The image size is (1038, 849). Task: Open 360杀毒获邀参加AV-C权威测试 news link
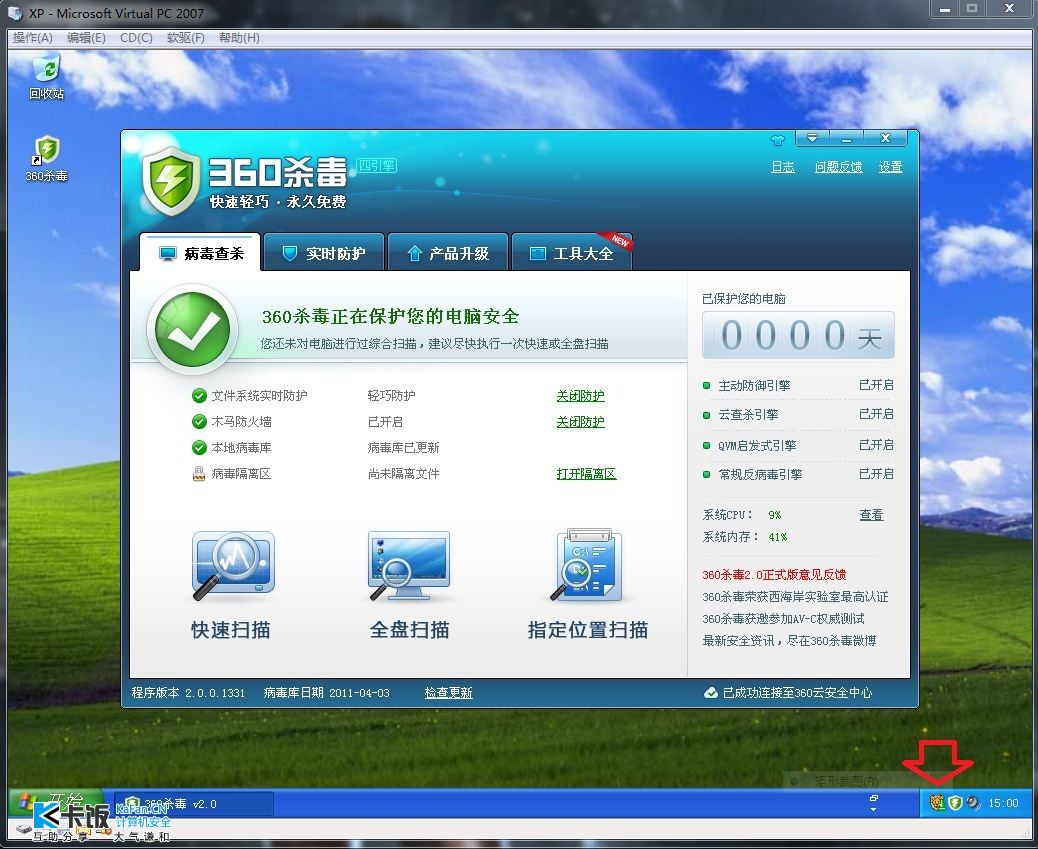pyautogui.click(x=783, y=619)
